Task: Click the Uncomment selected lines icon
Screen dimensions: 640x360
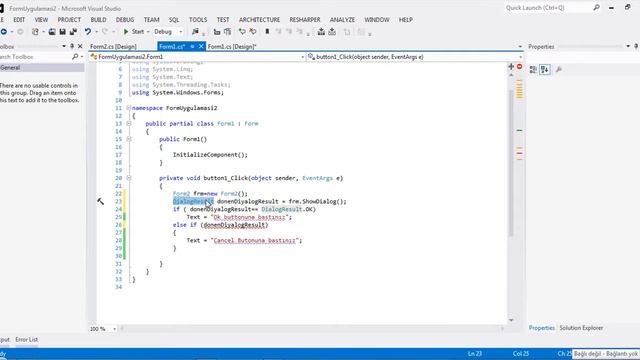Action: point(253,32)
